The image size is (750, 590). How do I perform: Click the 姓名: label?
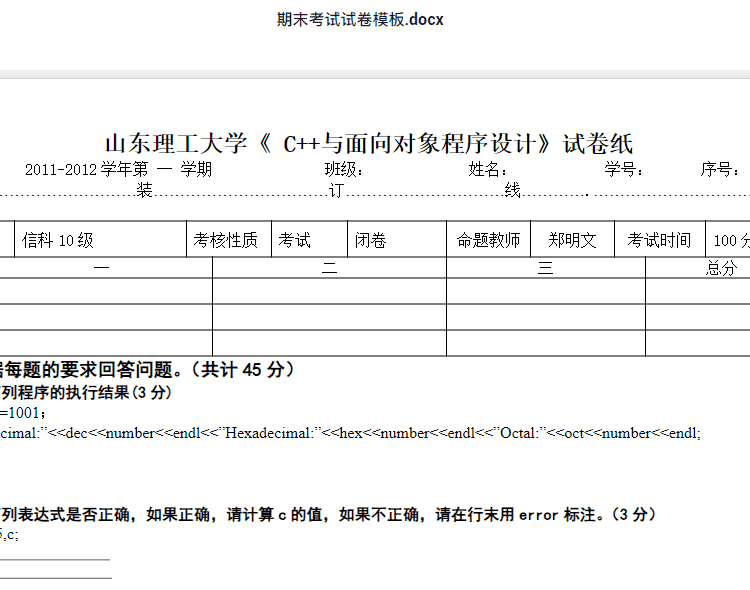(487, 169)
